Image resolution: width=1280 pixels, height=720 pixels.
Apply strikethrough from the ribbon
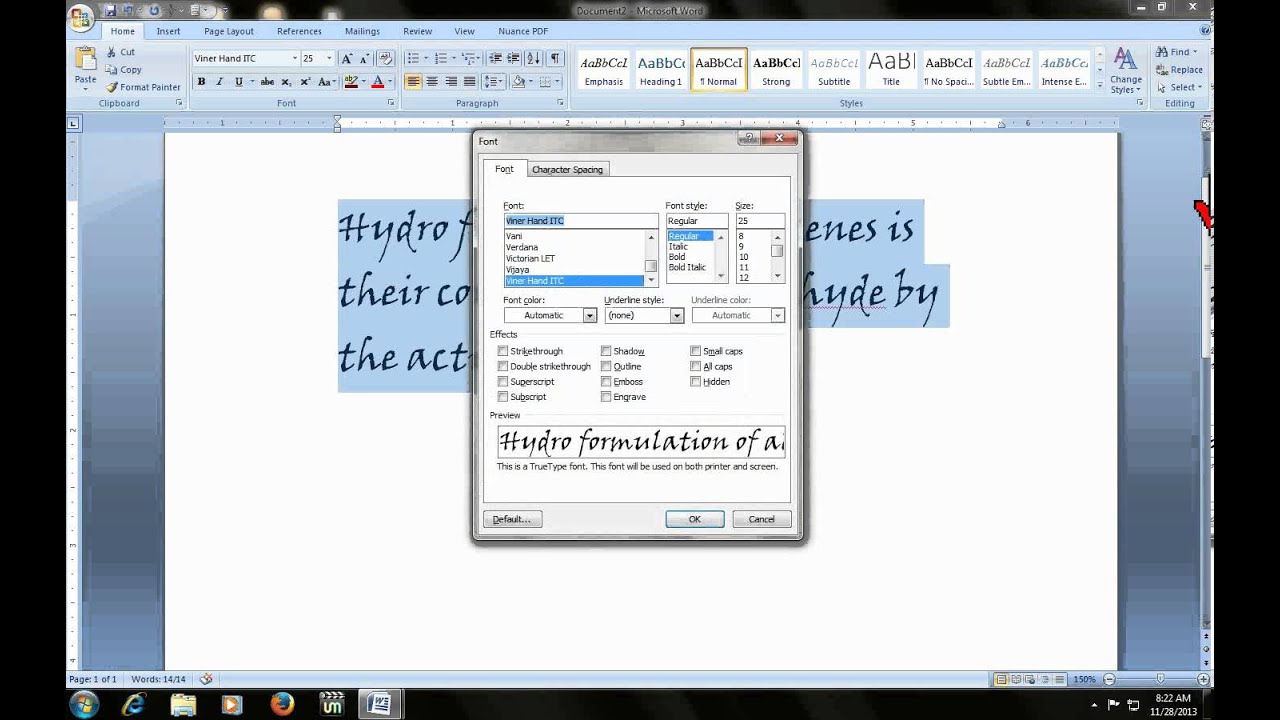point(265,82)
